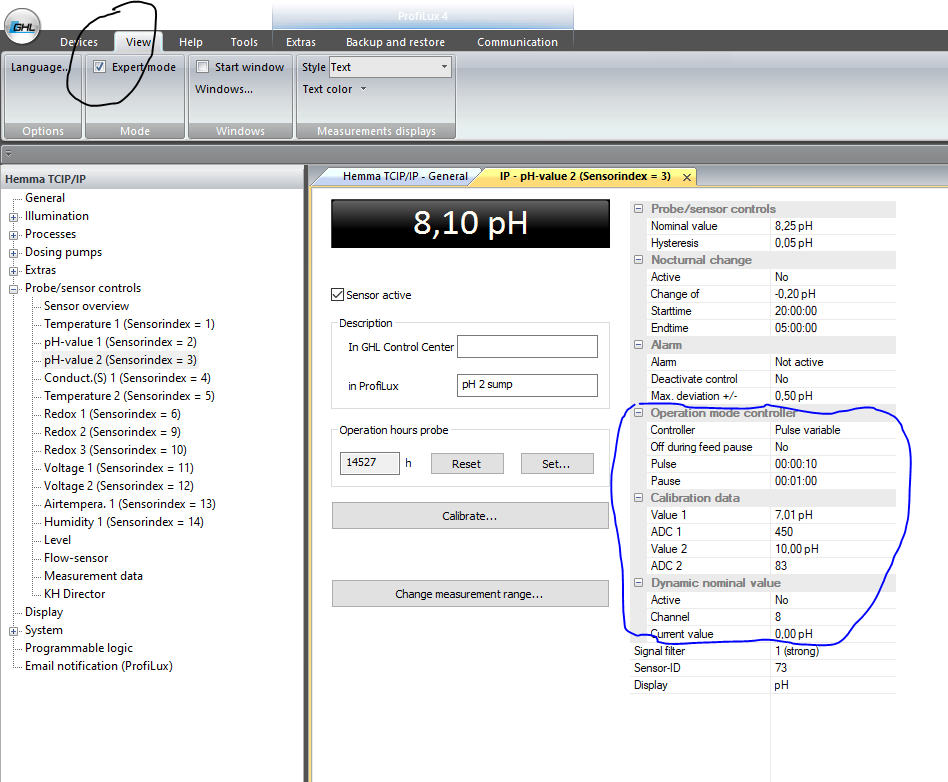Open the Backup and restore tab

click(395, 42)
